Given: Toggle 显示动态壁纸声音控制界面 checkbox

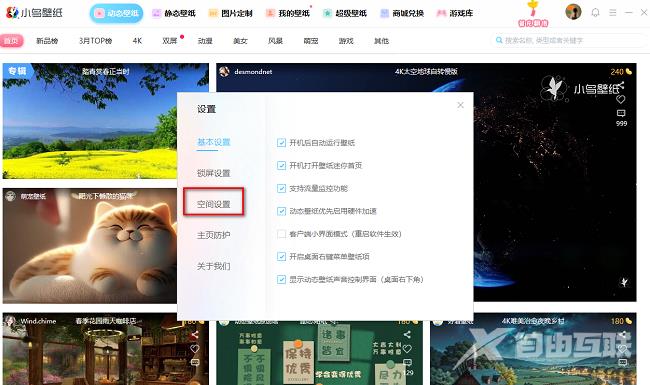Looking at the screenshot, I should [x=281, y=279].
